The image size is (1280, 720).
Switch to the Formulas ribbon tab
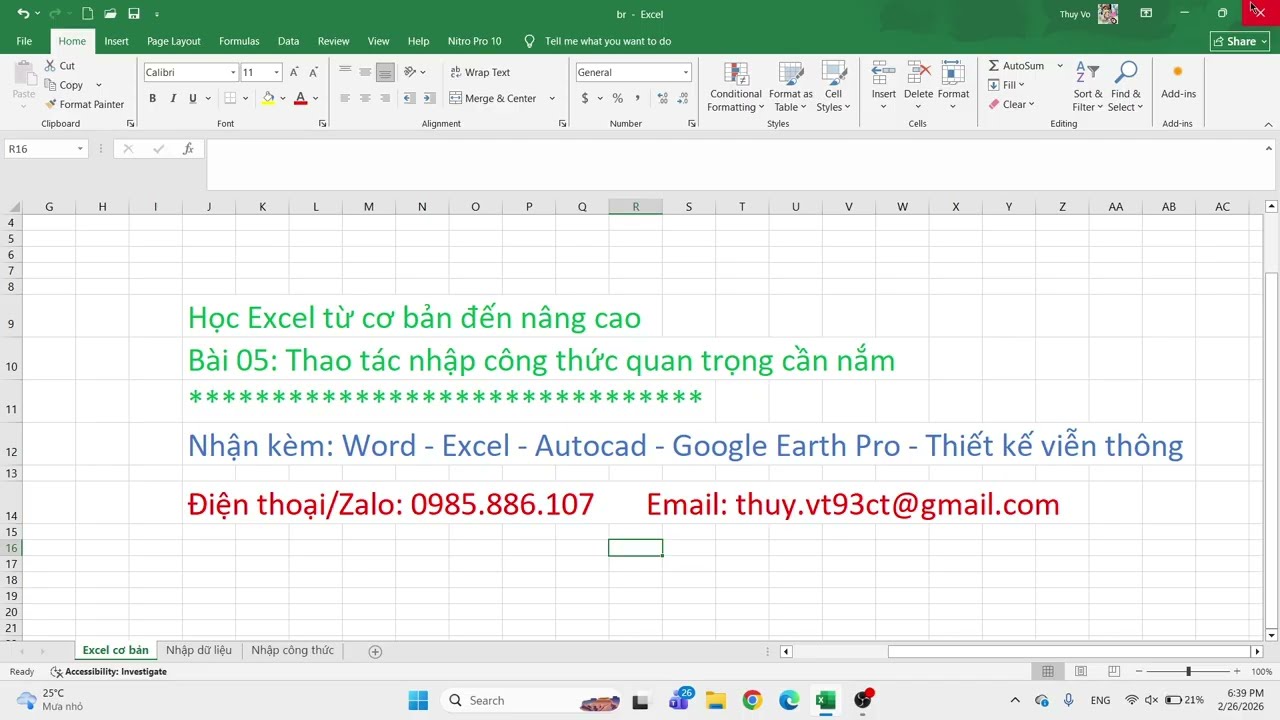(x=239, y=41)
